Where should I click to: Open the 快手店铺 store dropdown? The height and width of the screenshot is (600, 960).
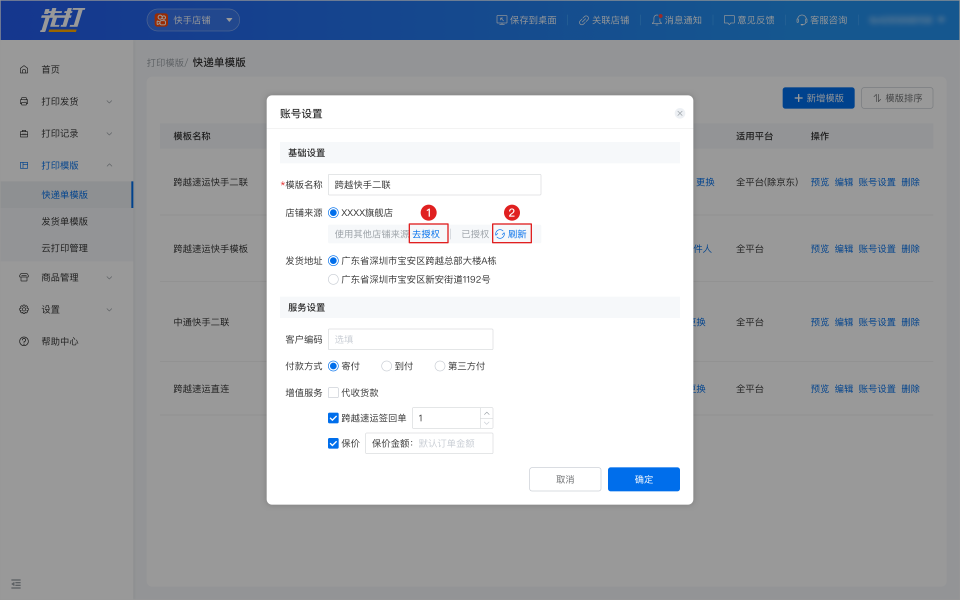[193, 20]
